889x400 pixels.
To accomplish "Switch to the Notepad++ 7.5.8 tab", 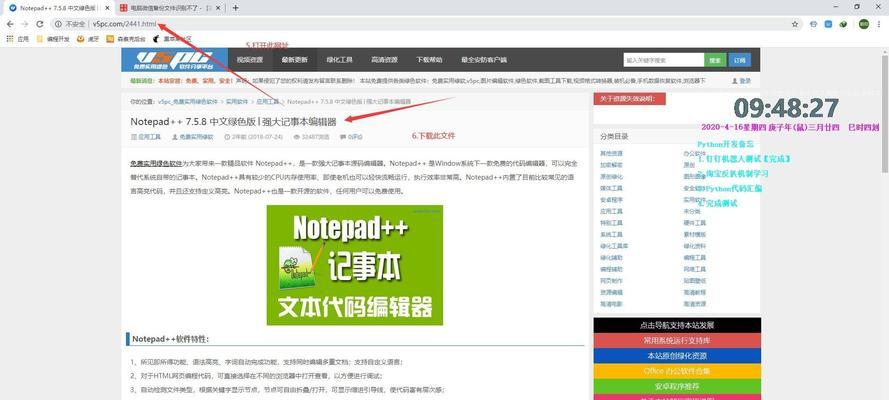I will (x=57, y=8).
